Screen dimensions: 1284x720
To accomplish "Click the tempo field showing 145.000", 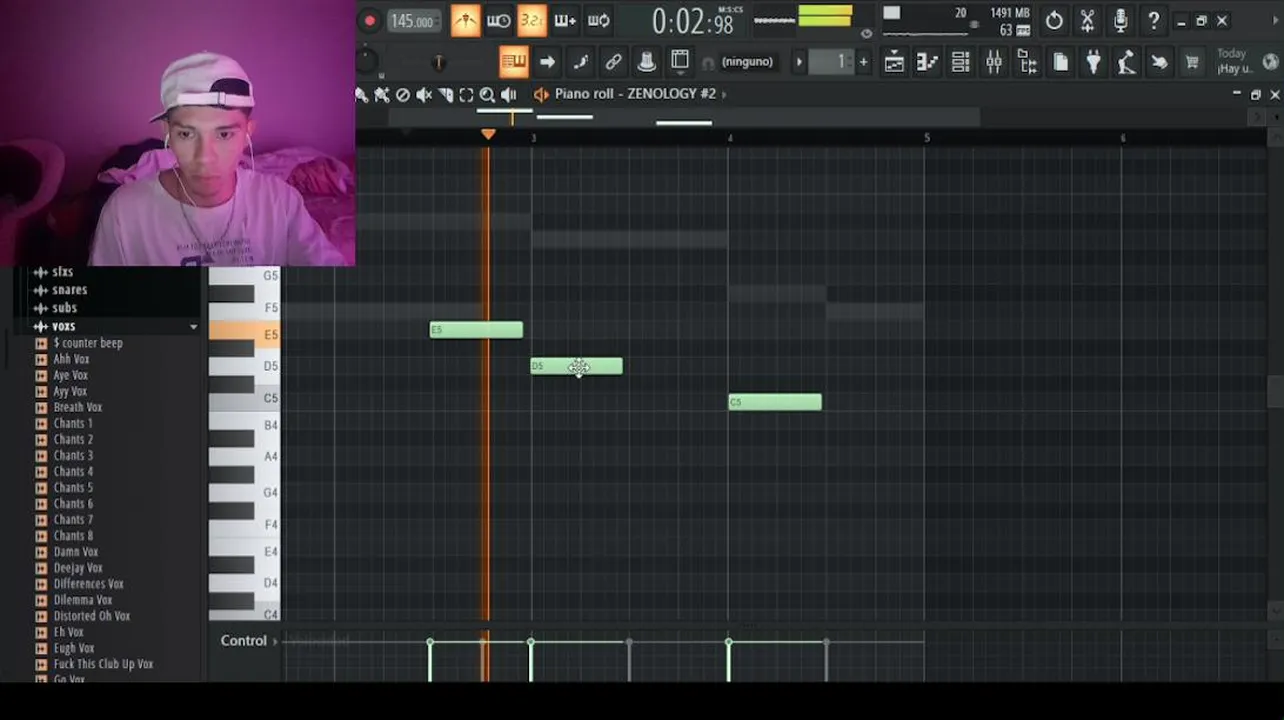I will (x=412, y=21).
